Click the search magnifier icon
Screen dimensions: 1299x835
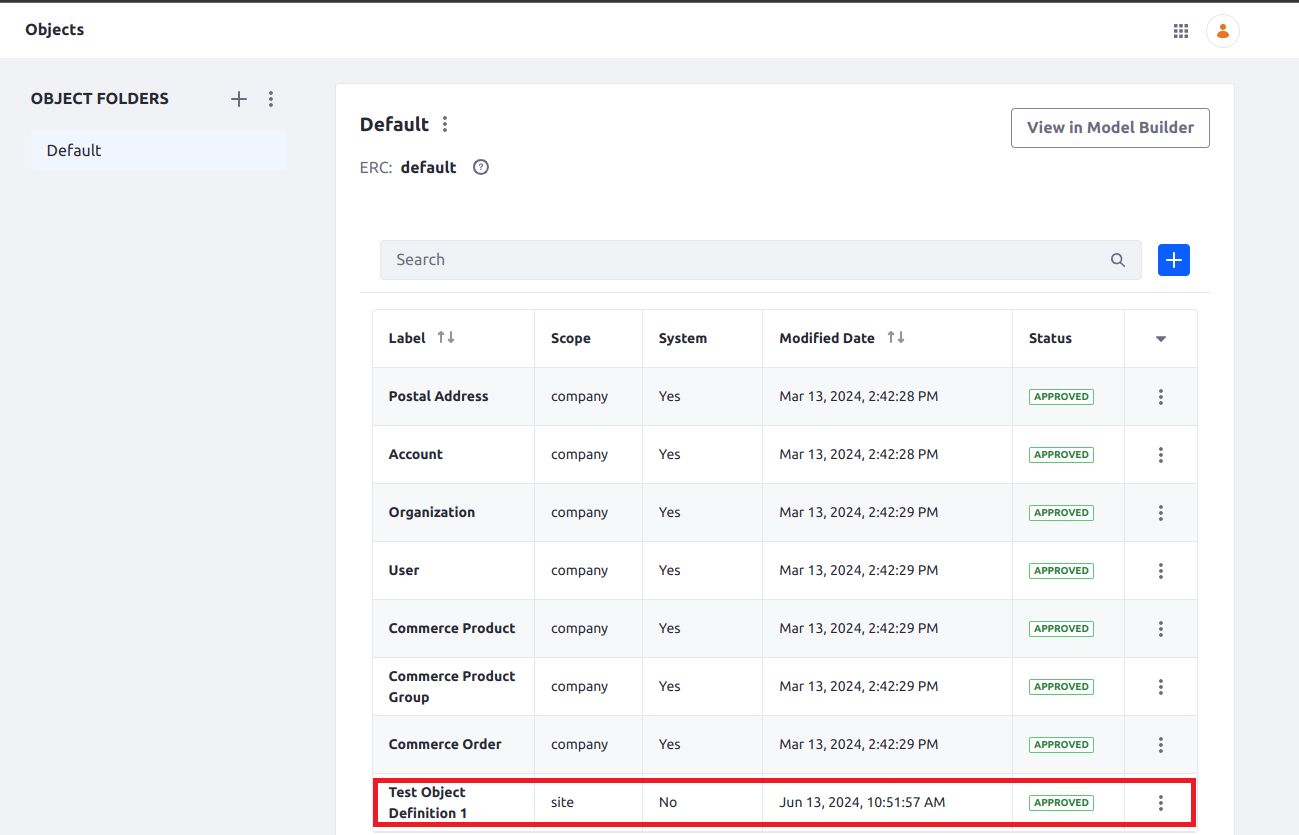click(1118, 260)
